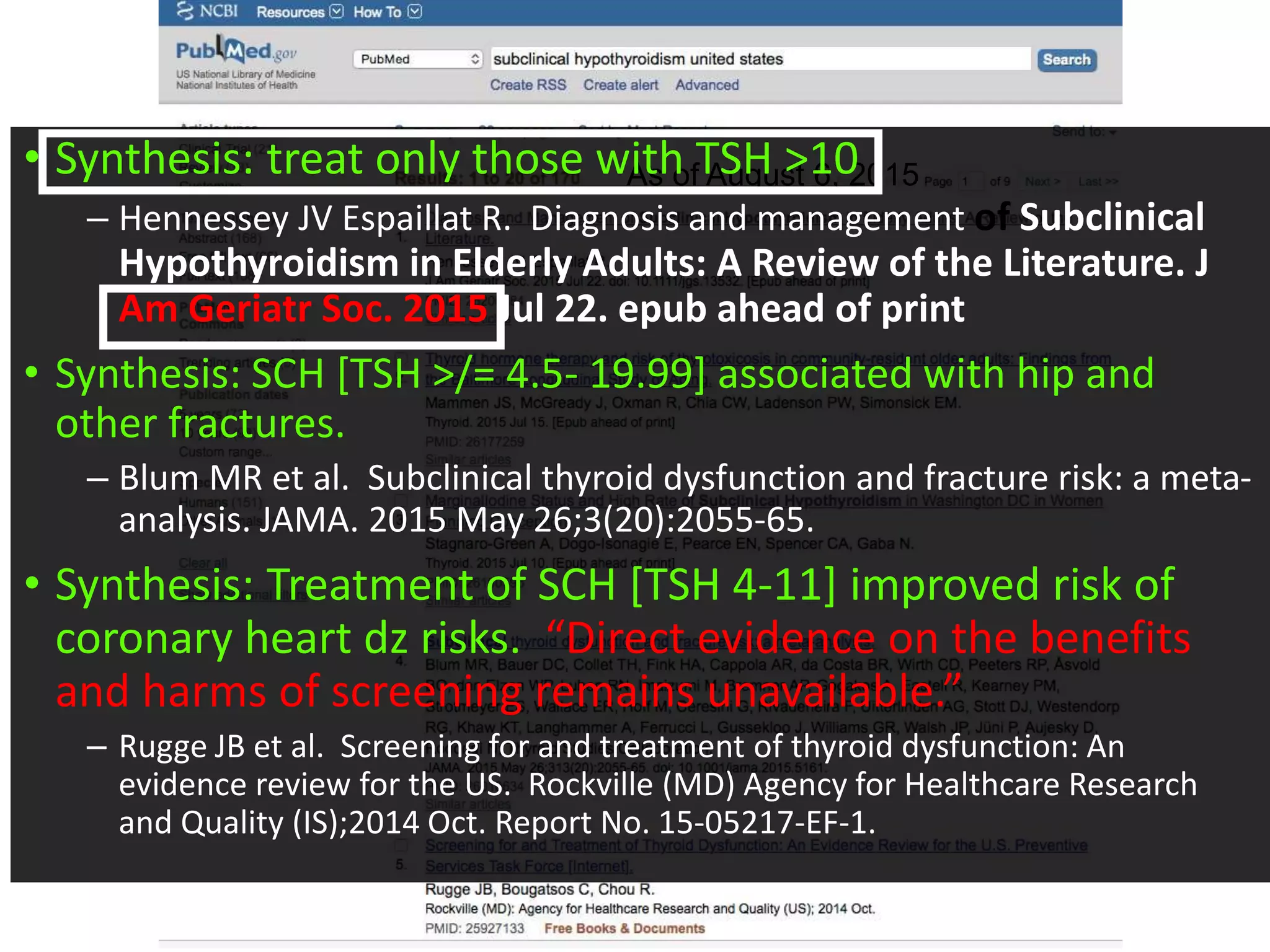1270x952 pixels.
Task: Open the PubMed database selector dropdown
Action: (x=417, y=59)
